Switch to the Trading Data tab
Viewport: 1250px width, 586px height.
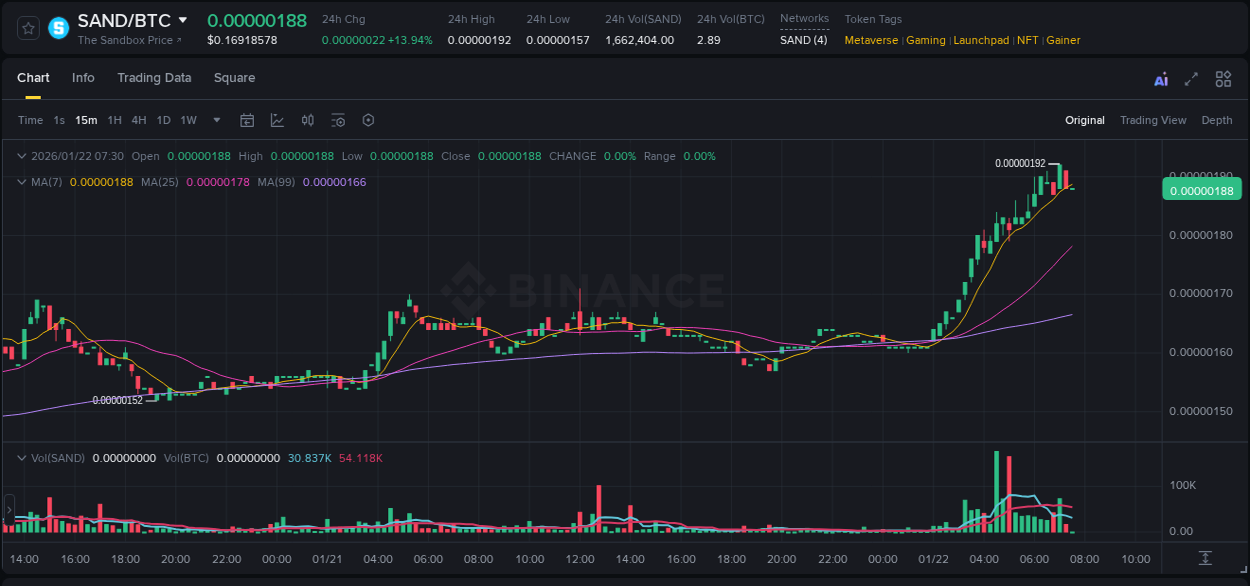(x=154, y=78)
